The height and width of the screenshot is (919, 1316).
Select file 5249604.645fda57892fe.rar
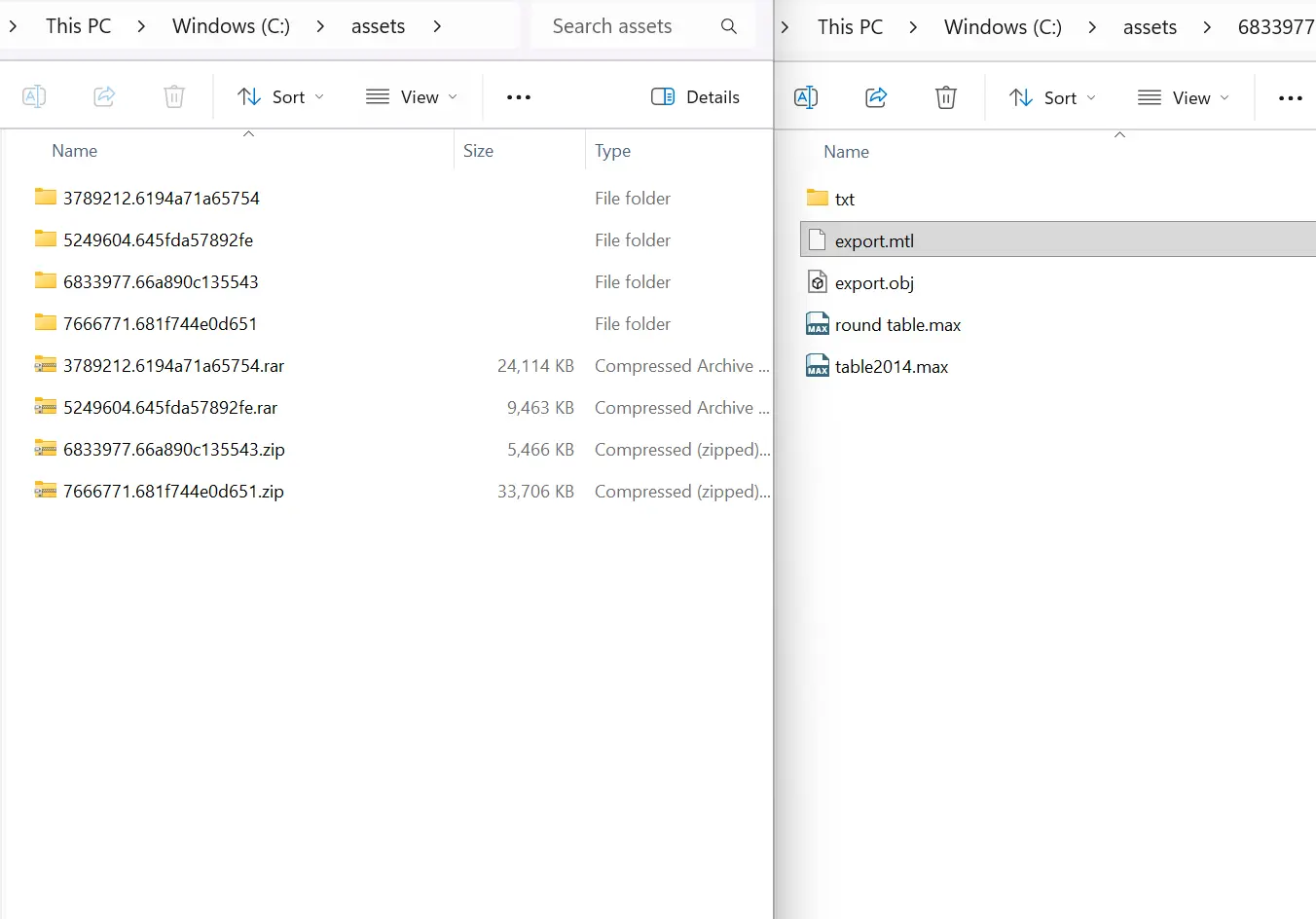170,407
